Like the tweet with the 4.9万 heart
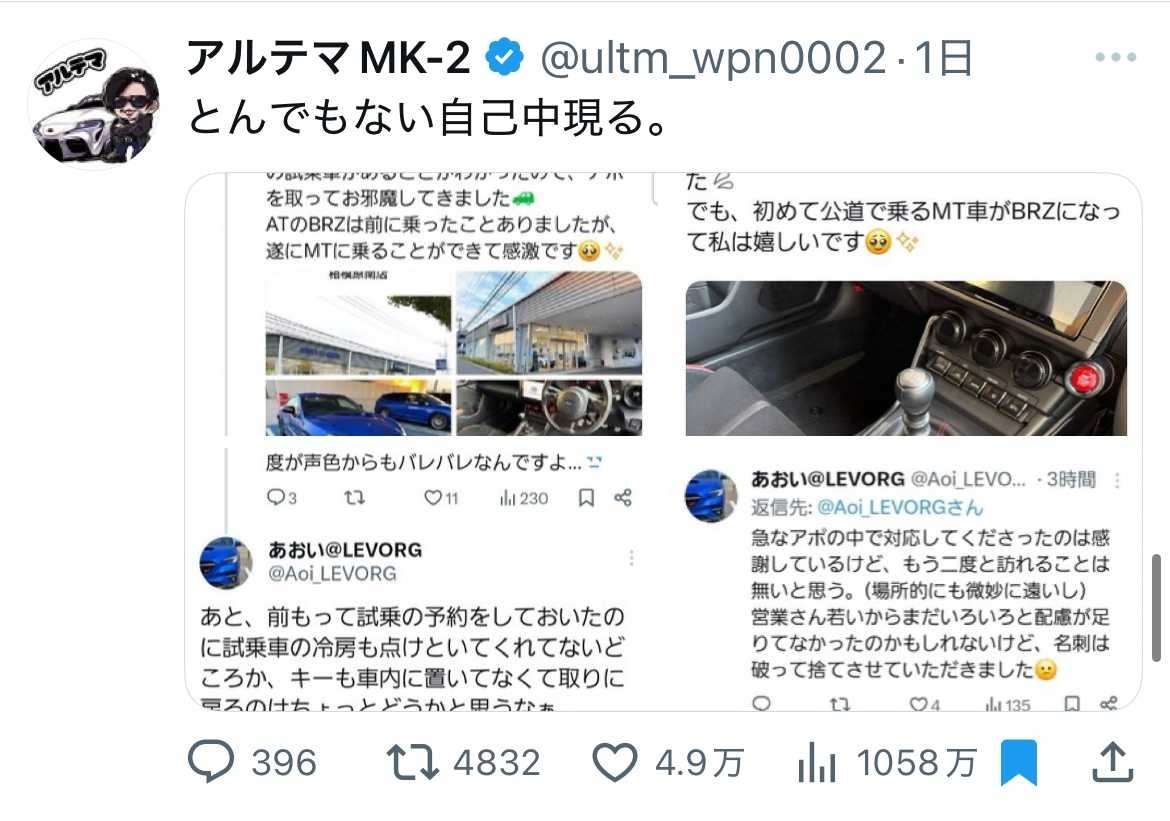 click(615, 762)
